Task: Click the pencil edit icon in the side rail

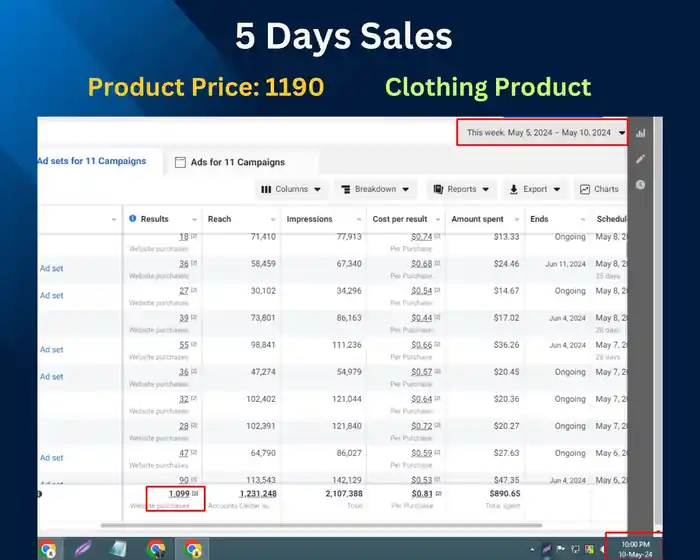Action: tap(641, 159)
